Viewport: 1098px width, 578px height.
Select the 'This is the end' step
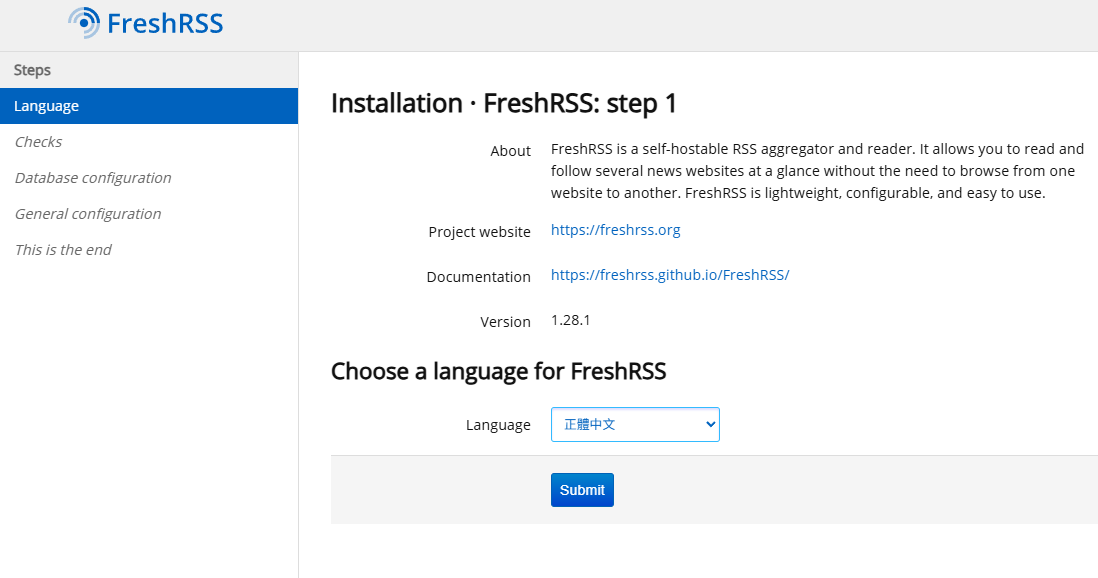click(63, 250)
